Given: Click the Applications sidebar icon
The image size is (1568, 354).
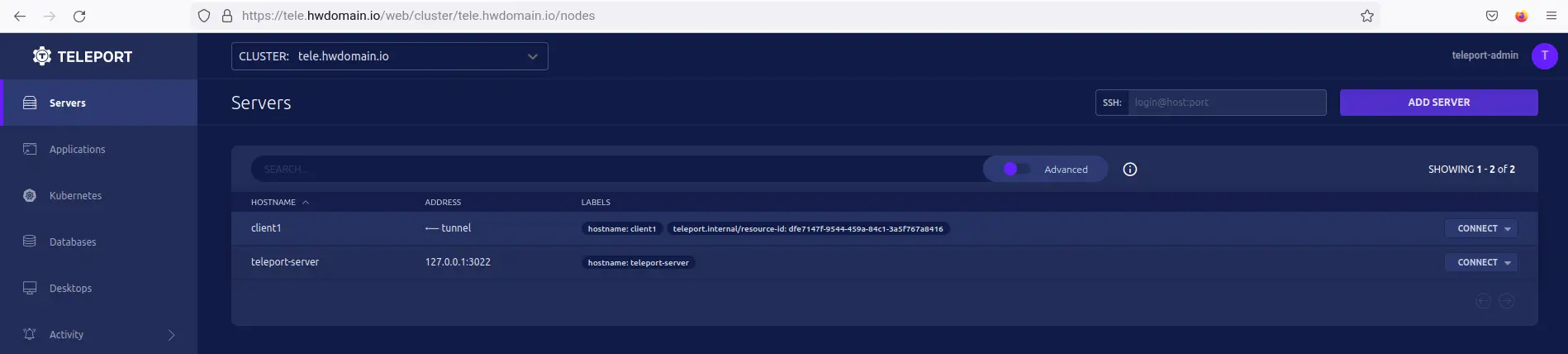Looking at the screenshot, I should (x=30, y=149).
